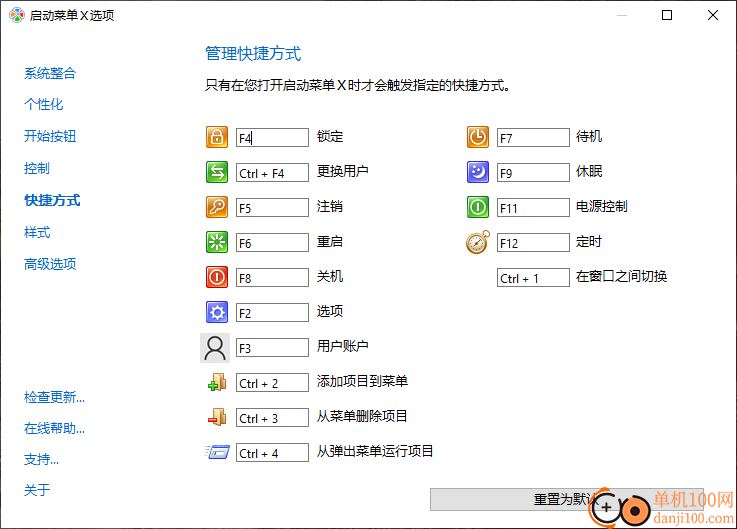This screenshot has width=737, height=529.
Task: Open the 样式 settings page
Action: click(x=37, y=232)
